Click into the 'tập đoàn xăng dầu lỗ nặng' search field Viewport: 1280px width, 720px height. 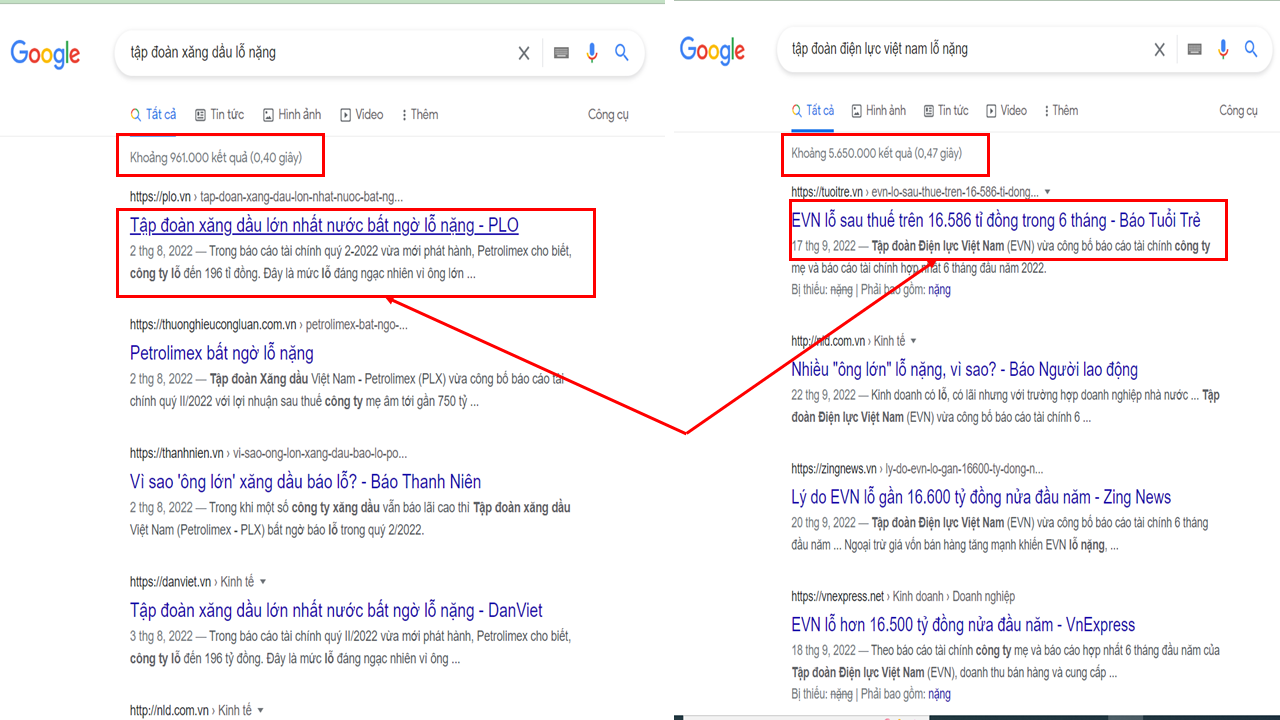coord(310,54)
